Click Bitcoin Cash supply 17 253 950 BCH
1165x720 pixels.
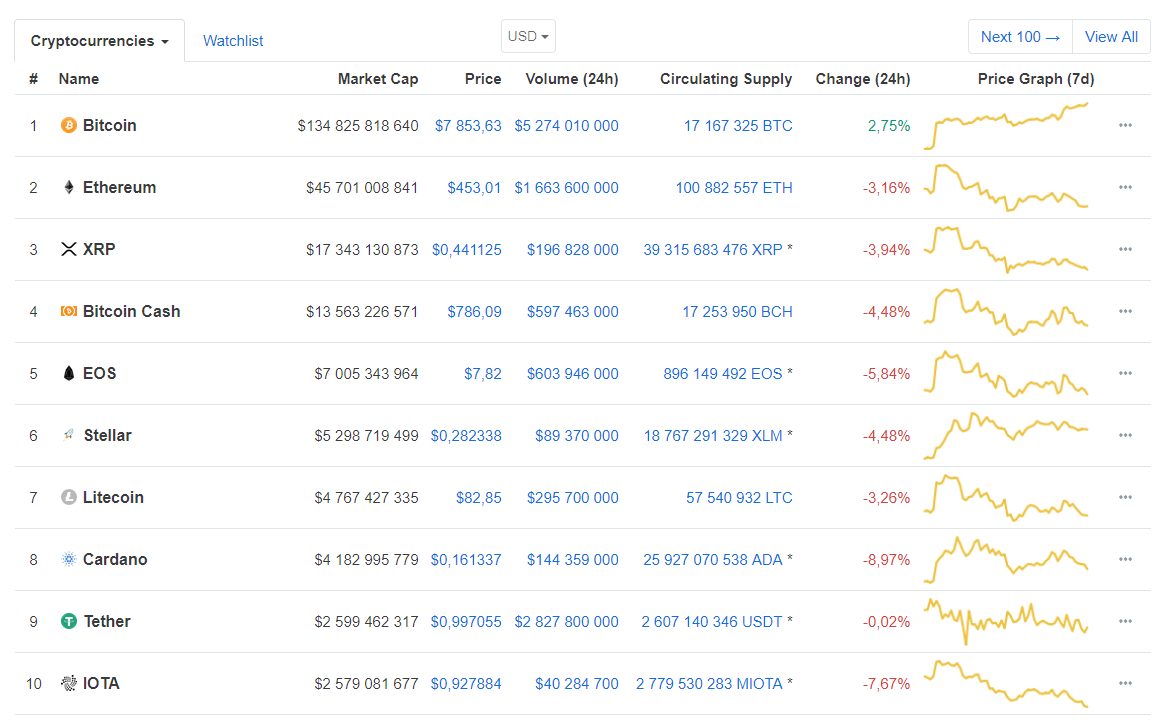[737, 312]
